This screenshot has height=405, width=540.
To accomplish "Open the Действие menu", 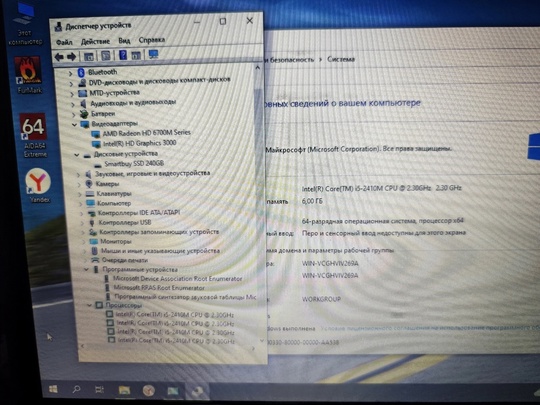I will (x=95, y=41).
